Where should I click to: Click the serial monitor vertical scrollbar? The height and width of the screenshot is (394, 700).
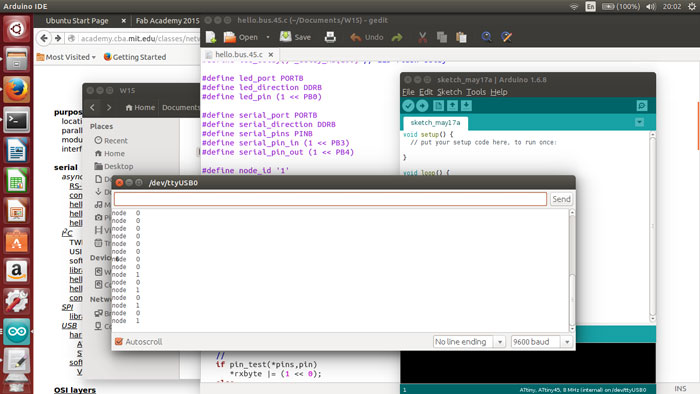coord(572,270)
